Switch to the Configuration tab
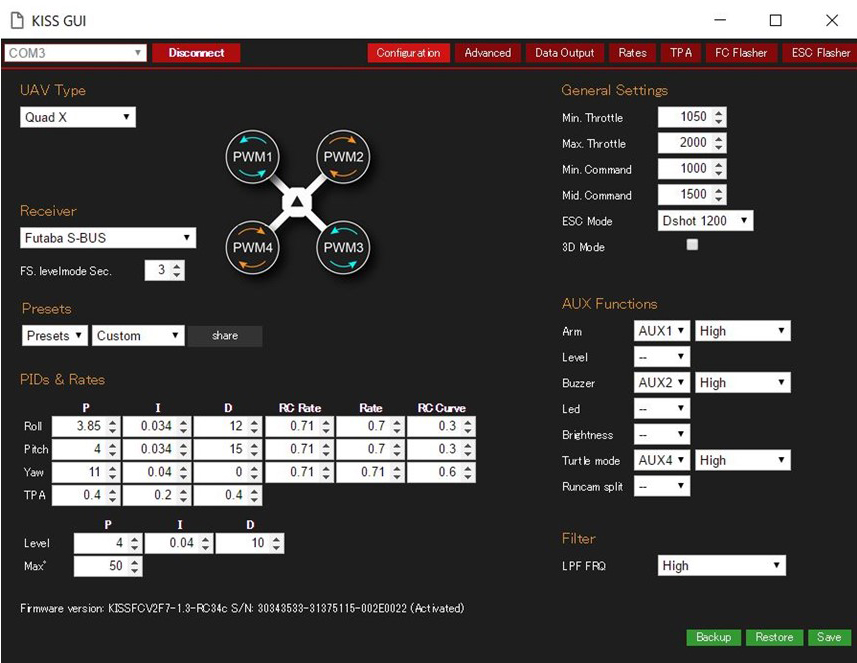The image size is (857, 663). click(408, 53)
